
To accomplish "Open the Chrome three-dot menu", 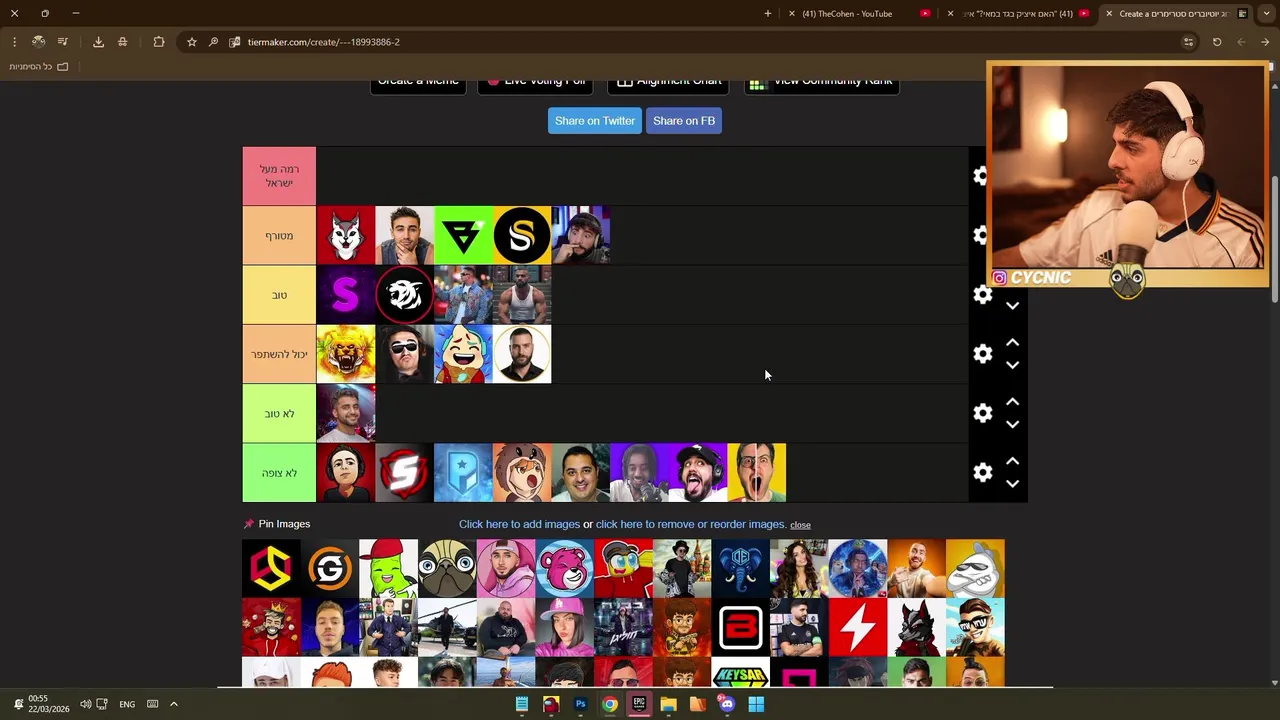I will (14, 42).
